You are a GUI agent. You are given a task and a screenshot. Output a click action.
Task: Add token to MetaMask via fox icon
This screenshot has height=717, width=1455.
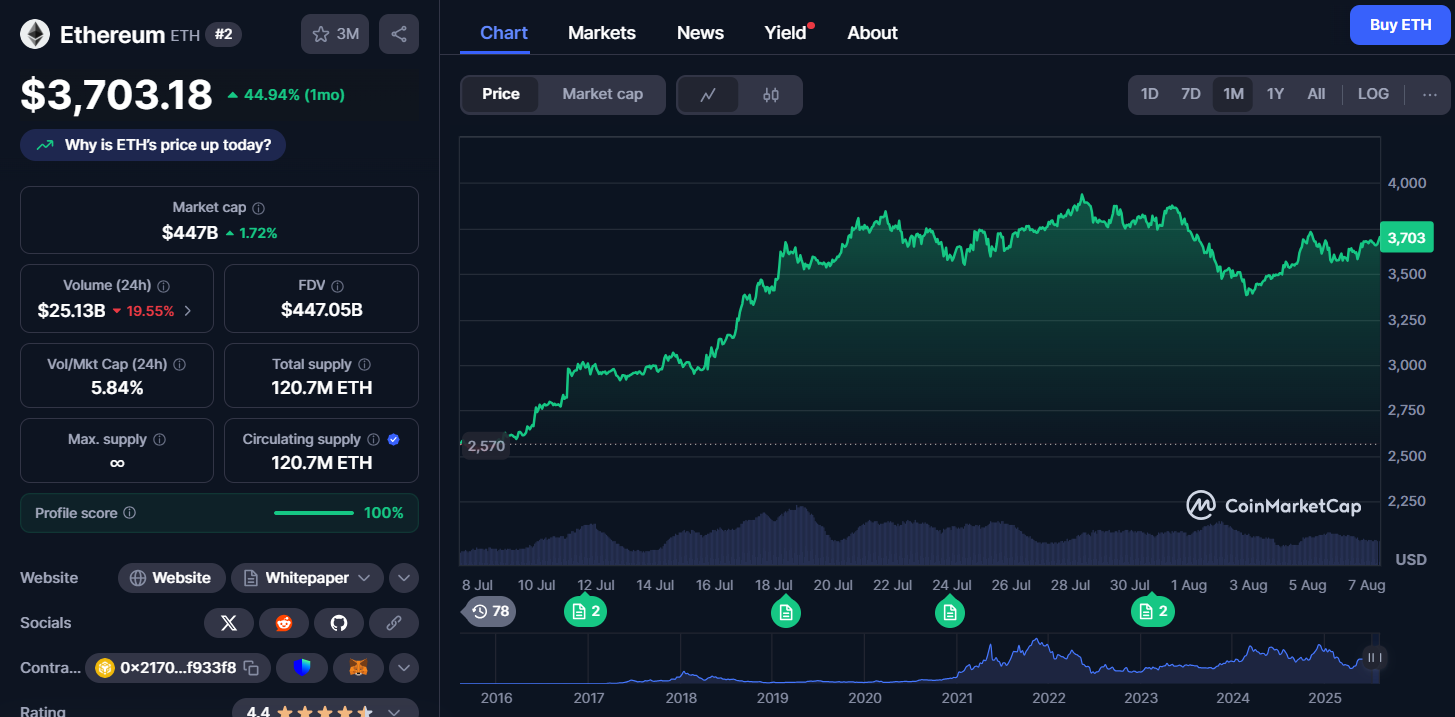pyautogui.click(x=358, y=667)
